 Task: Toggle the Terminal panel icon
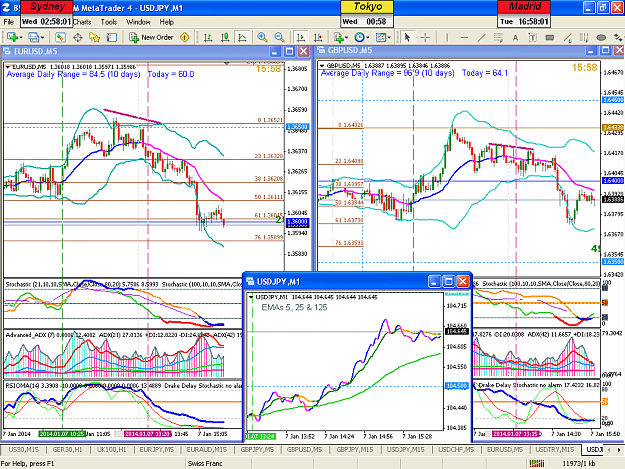(x=112, y=37)
